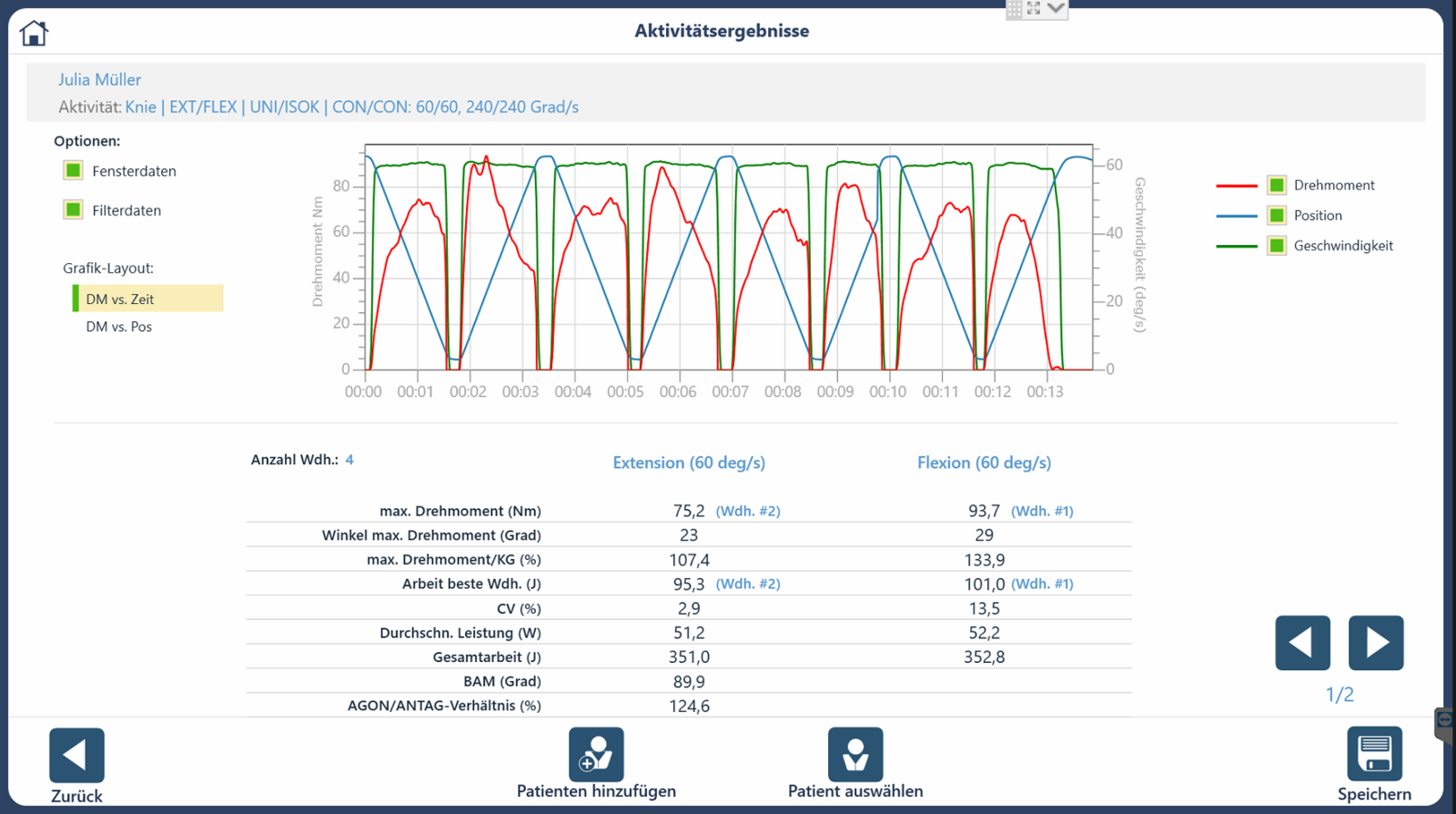
Task: Uncheck the Geschwindigkeit legend checkbox
Action: click(x=1277, y=246)
